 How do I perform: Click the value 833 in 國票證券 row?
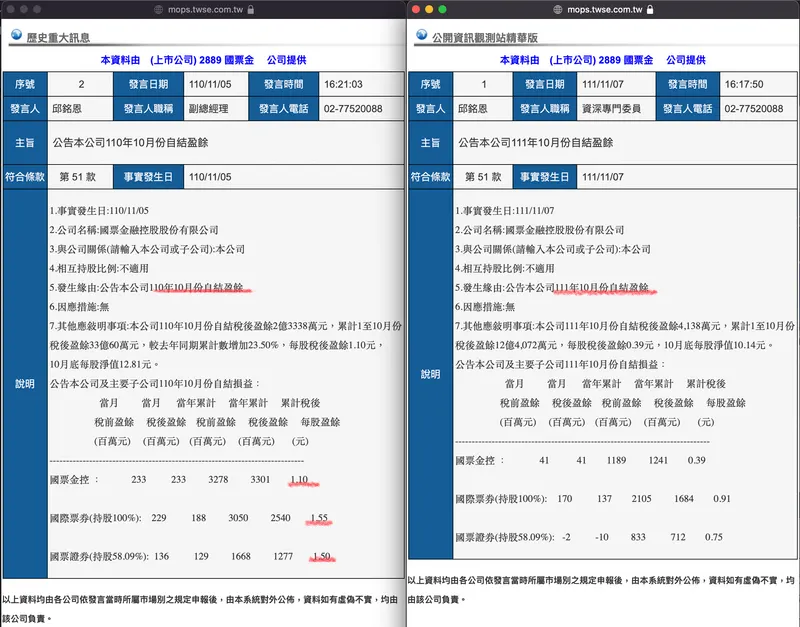point(638,537)
